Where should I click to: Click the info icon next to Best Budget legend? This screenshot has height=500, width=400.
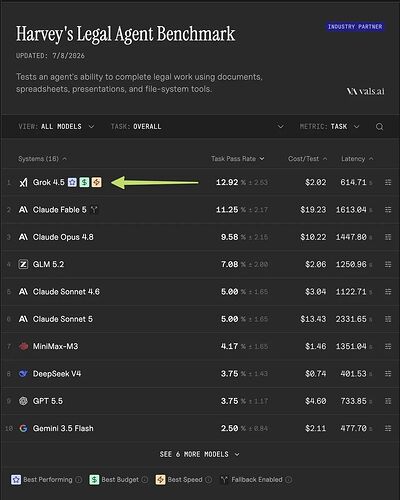145,480
